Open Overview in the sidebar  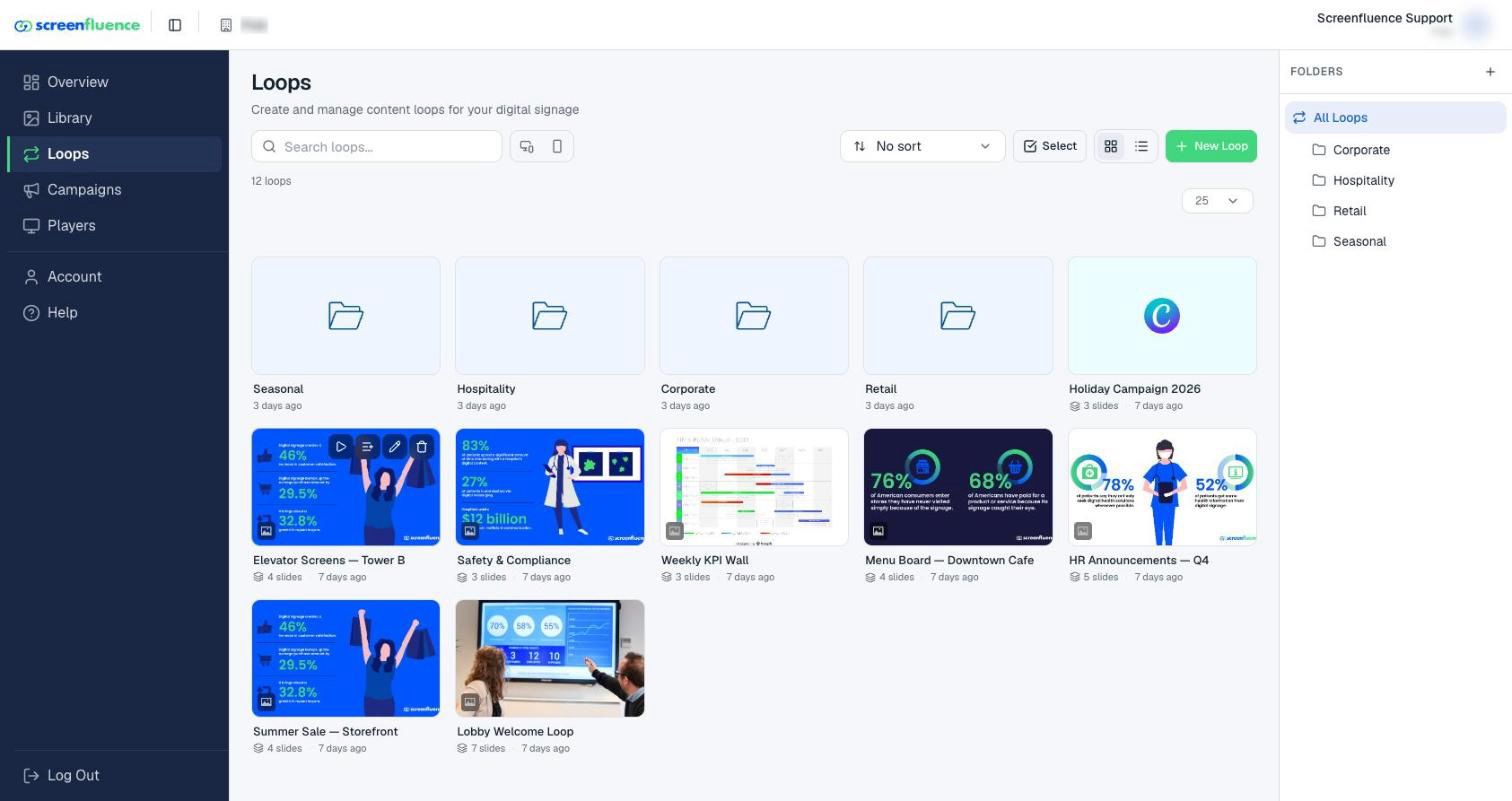pos(115,82)
